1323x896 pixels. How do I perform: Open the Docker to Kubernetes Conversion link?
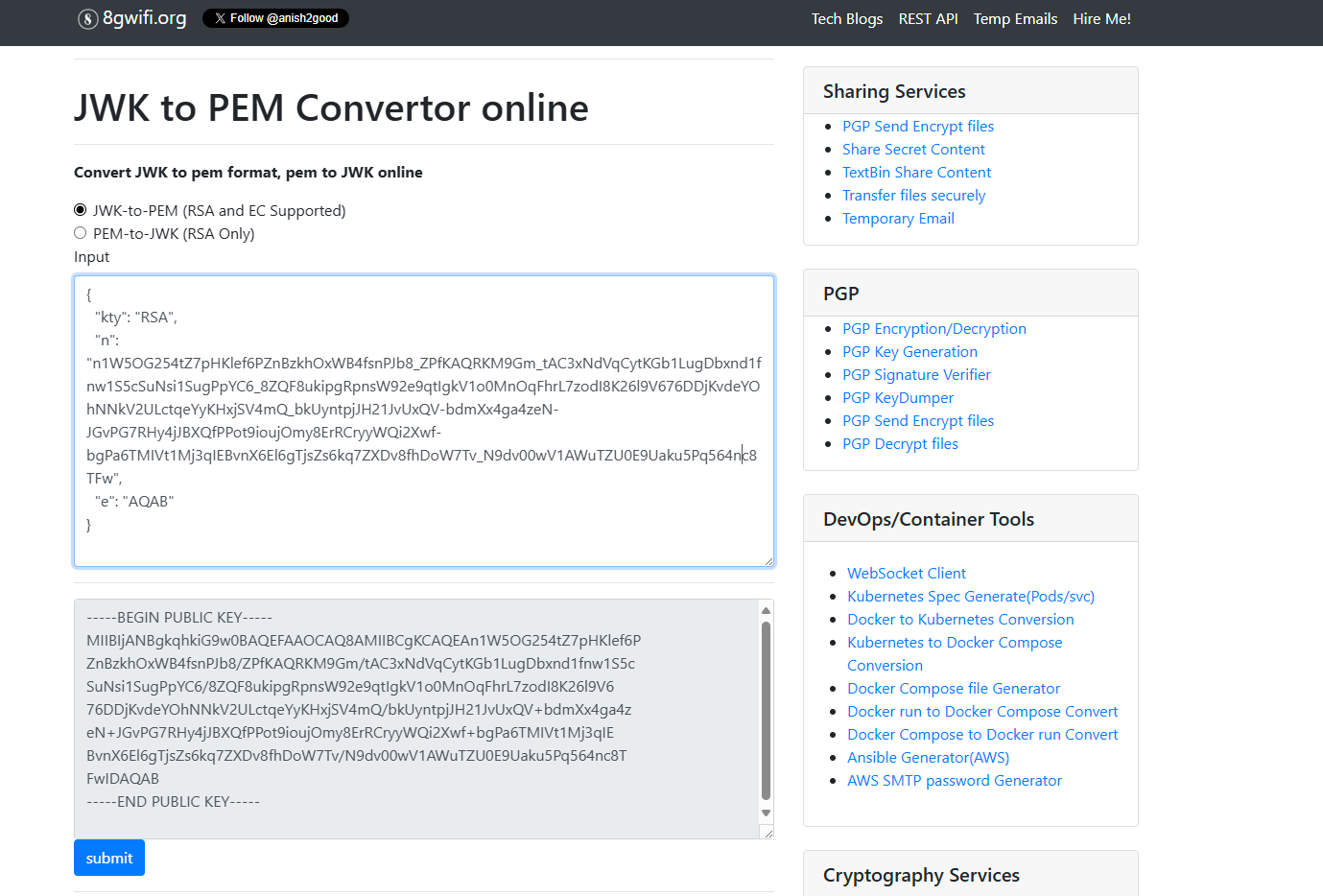(x=960, y=620)
